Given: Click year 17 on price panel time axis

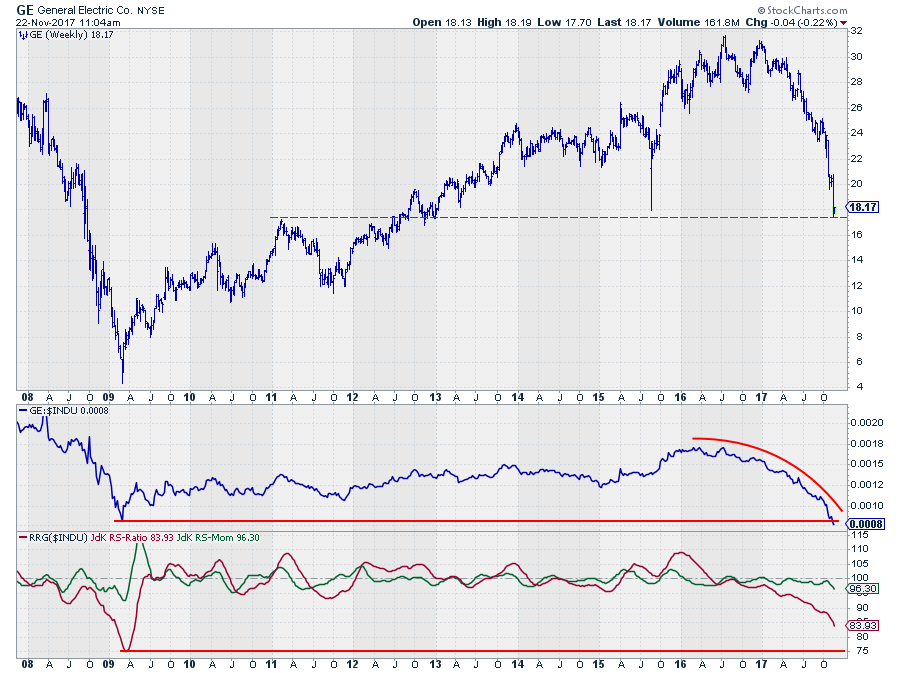Looking at the screenshot, I should click(x=761, y=397).
